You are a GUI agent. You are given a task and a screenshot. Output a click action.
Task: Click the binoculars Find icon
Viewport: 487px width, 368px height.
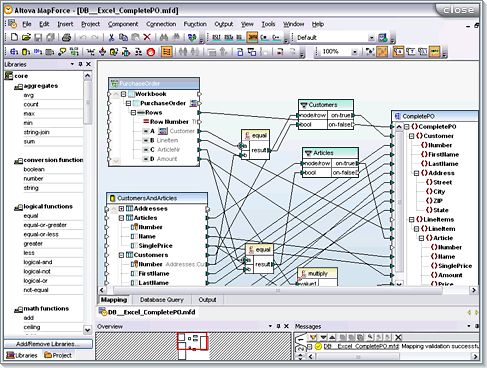(x=164, y=37)
